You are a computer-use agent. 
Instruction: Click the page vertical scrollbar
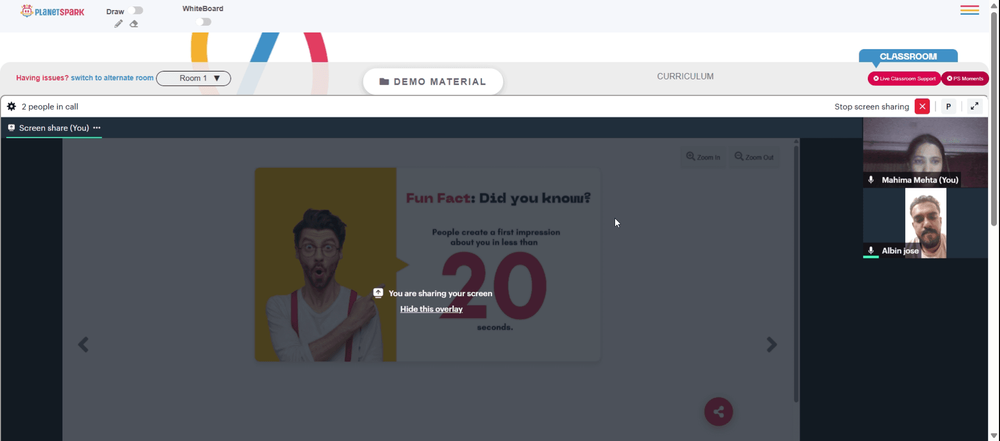[x=994, y=119]
